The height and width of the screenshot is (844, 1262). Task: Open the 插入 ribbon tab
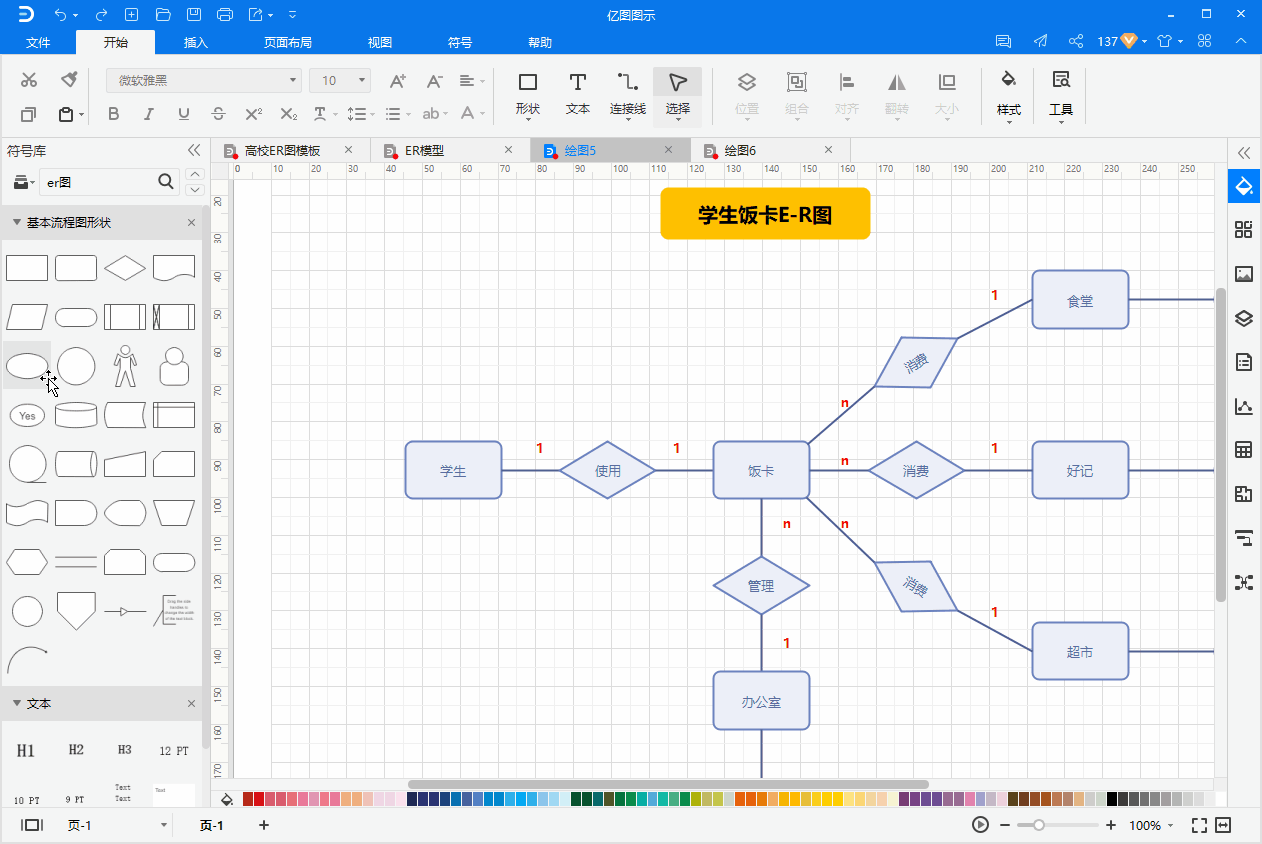tap(194, 42)
